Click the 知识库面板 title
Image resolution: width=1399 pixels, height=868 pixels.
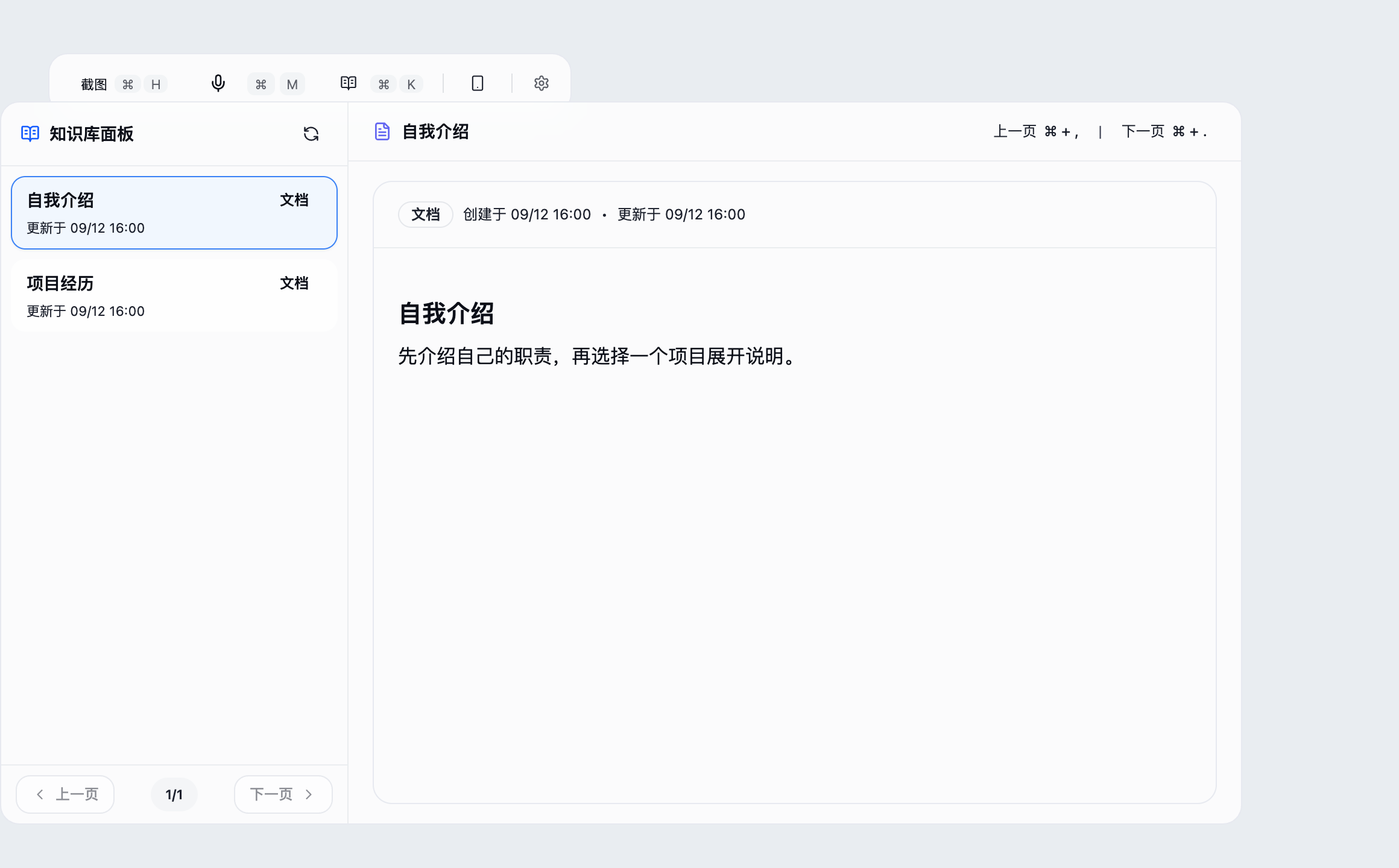pos(92,134)
